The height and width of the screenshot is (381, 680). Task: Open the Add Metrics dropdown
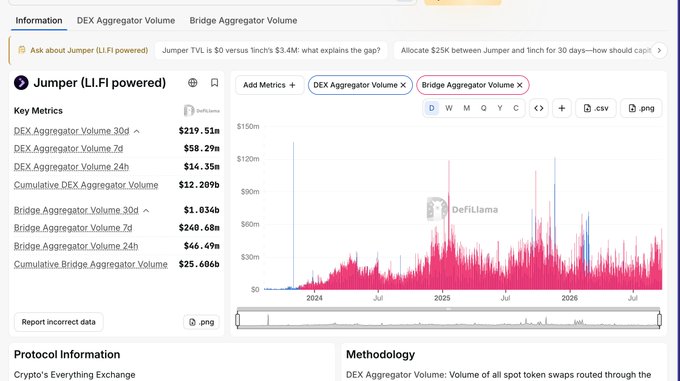pyautogui.click(x=269, y=85)
